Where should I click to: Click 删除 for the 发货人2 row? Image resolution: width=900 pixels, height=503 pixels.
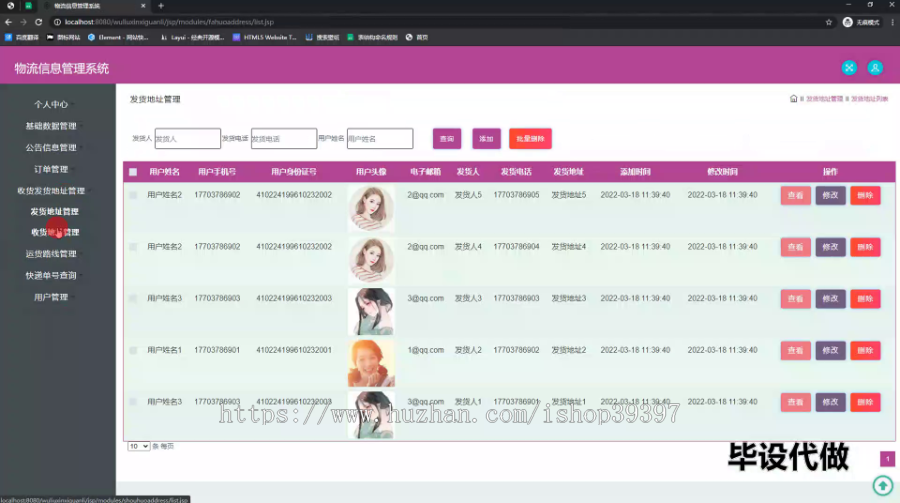click(x=865, y=350)
